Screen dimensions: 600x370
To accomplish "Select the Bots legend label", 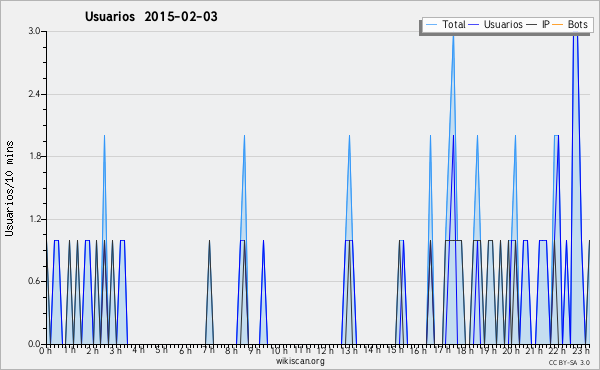I will pyautogui.click(x=577, y=25).
